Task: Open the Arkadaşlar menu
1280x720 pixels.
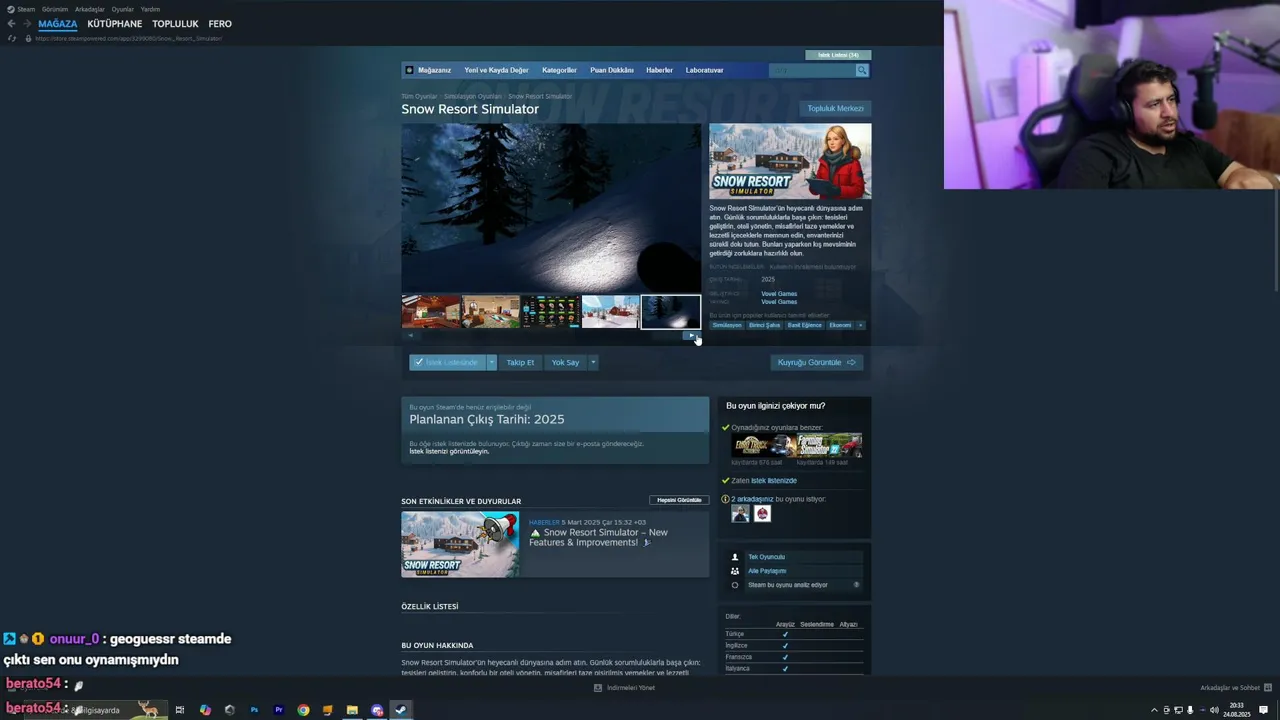Action: [90, 9]
